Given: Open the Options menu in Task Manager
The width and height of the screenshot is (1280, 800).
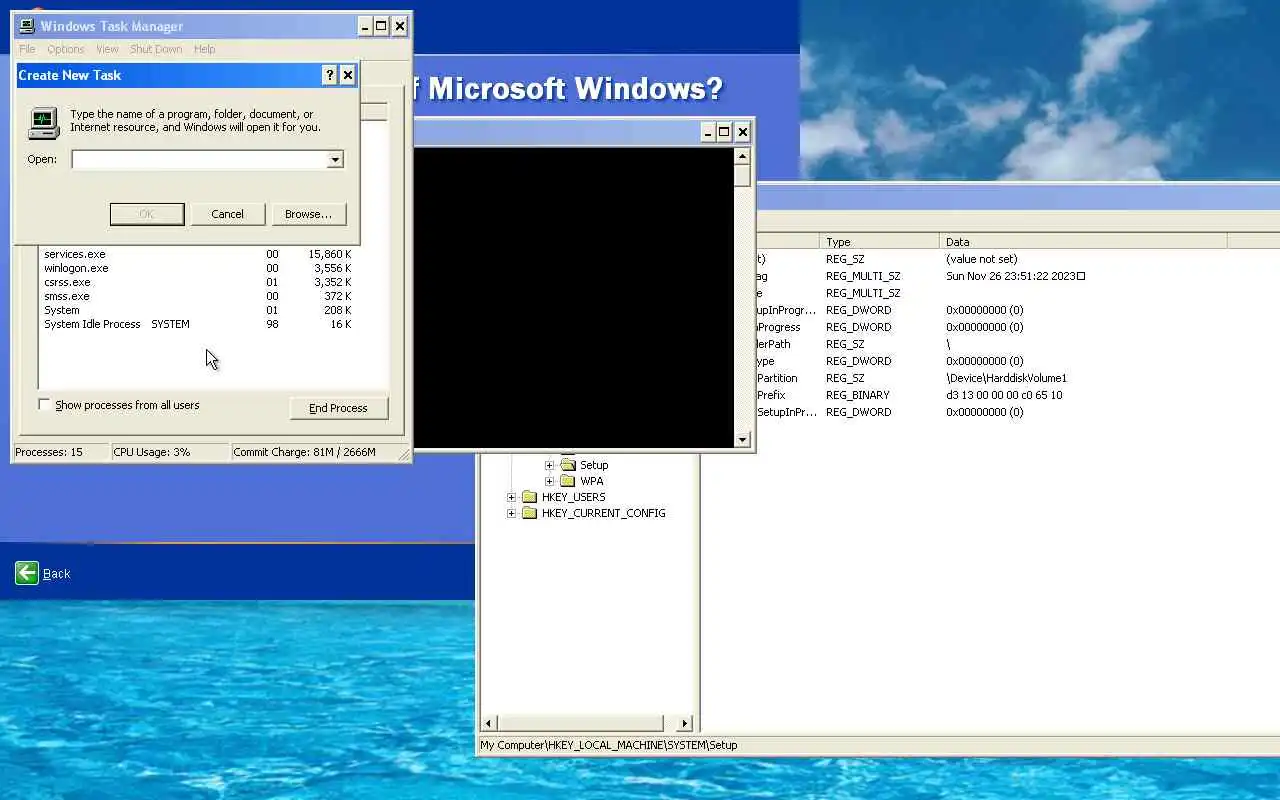Looking at the screenshot, I should click(x=66, y=49).
